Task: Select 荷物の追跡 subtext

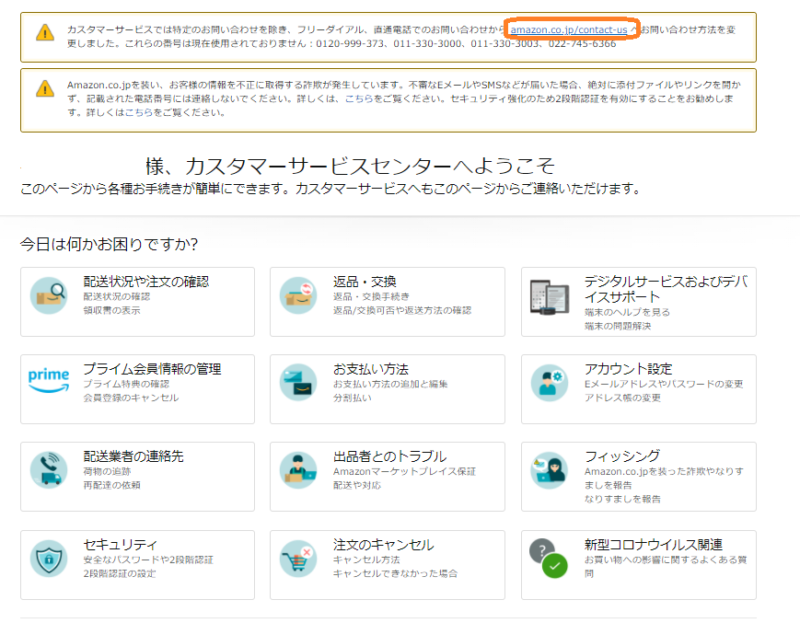Action: tap(107, 471)
